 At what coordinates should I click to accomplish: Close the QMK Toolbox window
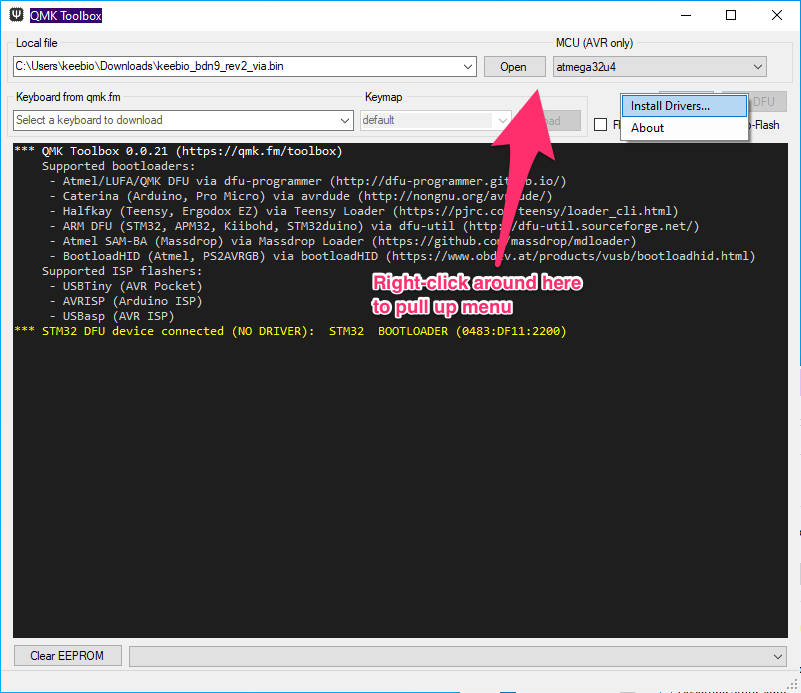point(777,16)
